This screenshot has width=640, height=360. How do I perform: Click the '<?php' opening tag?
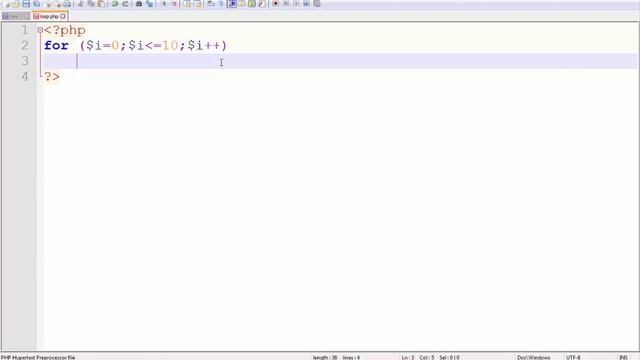click(x=65, y=30)
